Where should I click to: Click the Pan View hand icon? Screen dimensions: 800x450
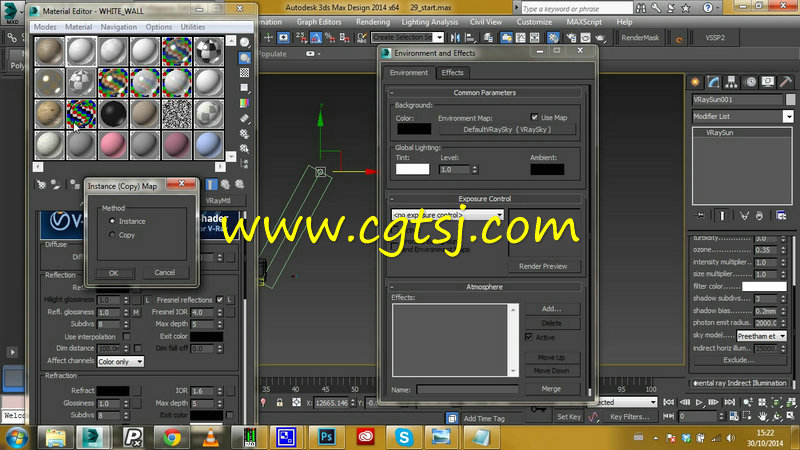click(x=762, y=416)
